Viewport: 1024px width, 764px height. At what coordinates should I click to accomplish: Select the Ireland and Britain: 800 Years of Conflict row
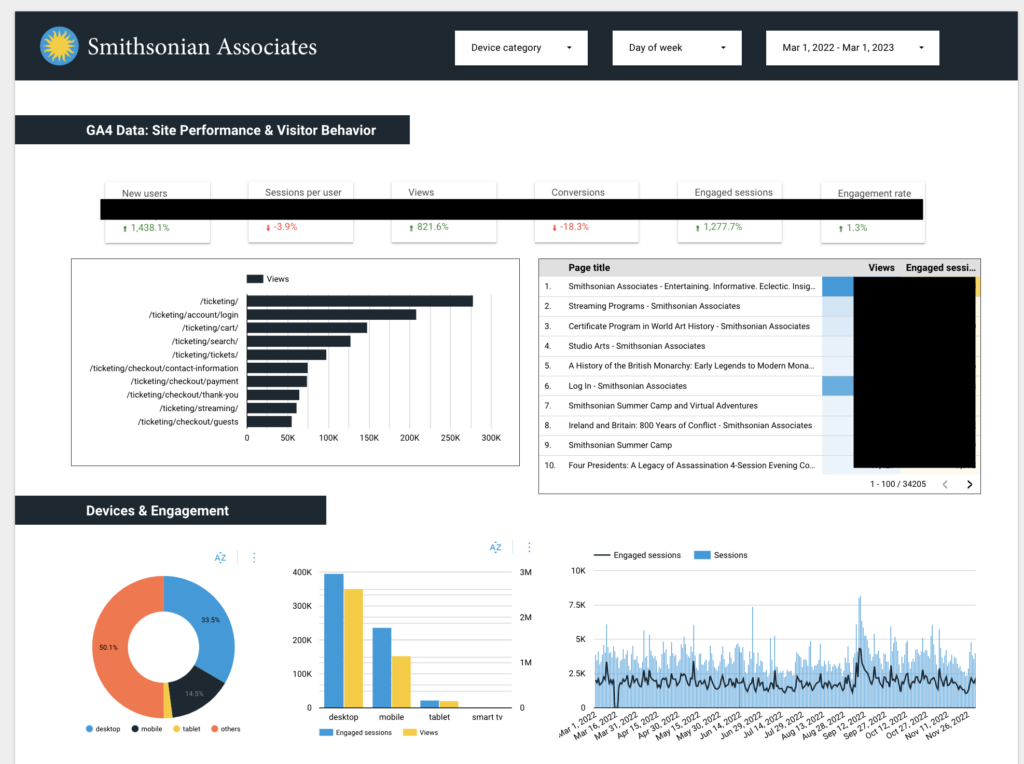tap(760, 425)
